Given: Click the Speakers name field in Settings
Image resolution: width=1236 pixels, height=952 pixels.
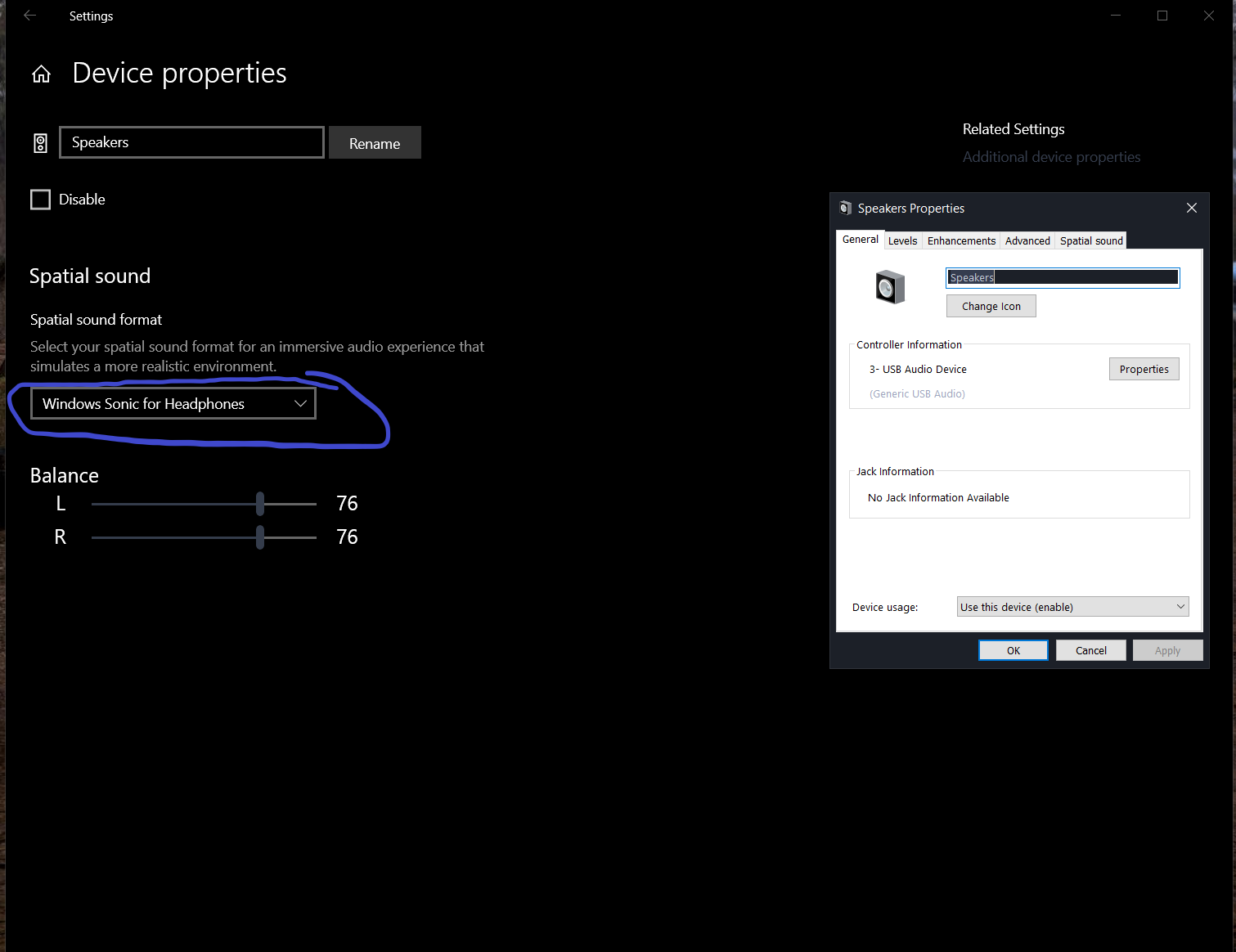Looking at the screenshot, I should coord(192,142).
